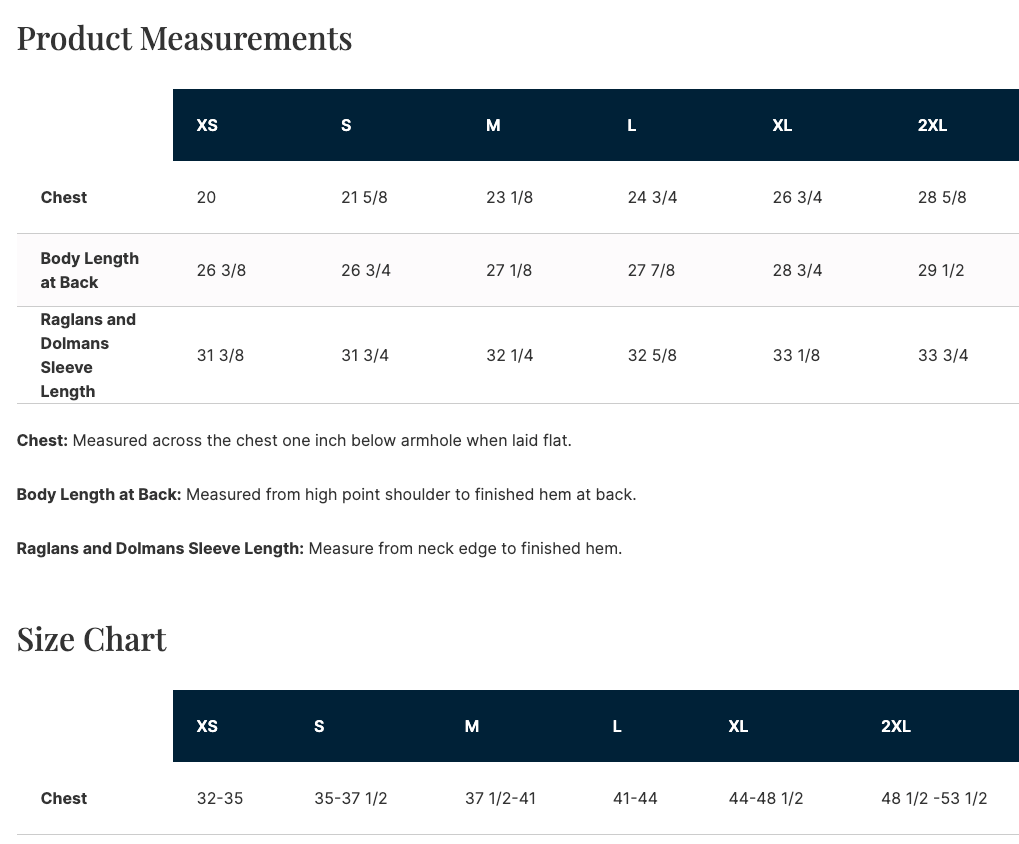Select the 29 1/2 body length cell

941,270
